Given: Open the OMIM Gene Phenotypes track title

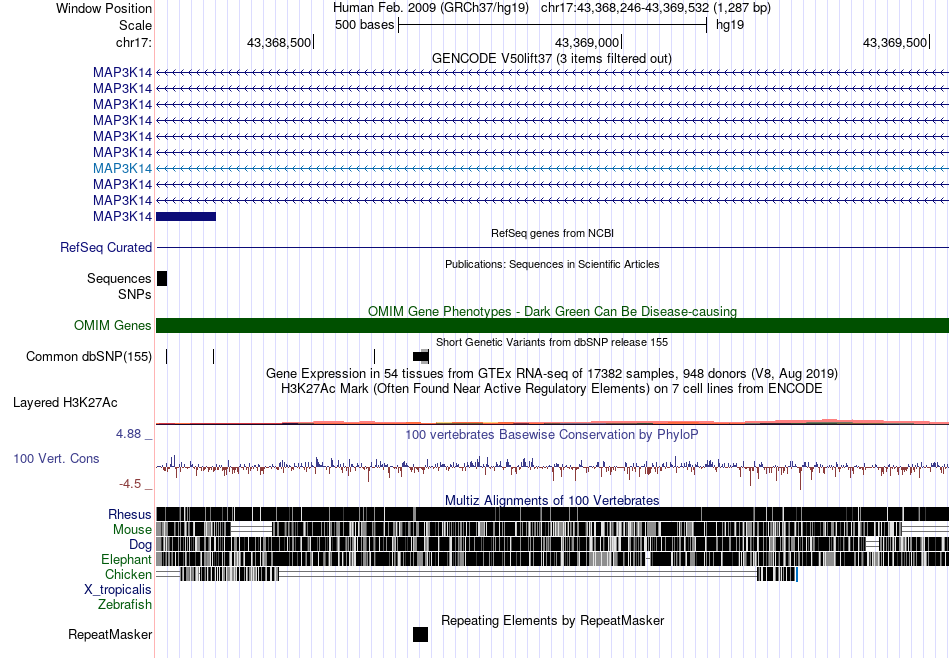Looking at the screenshot, I should point(552,311).
